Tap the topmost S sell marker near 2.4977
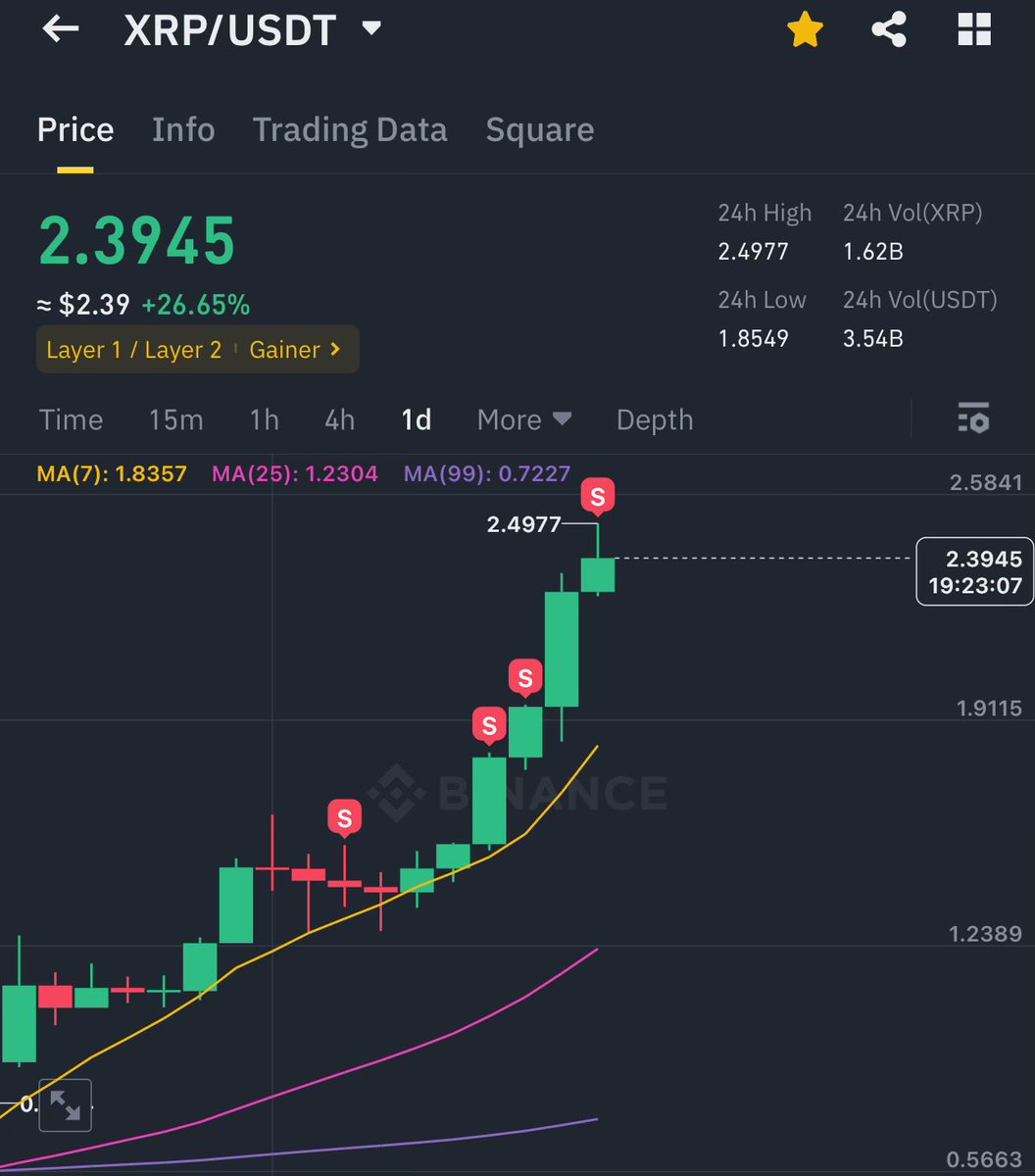 click(x=598, y=495)
